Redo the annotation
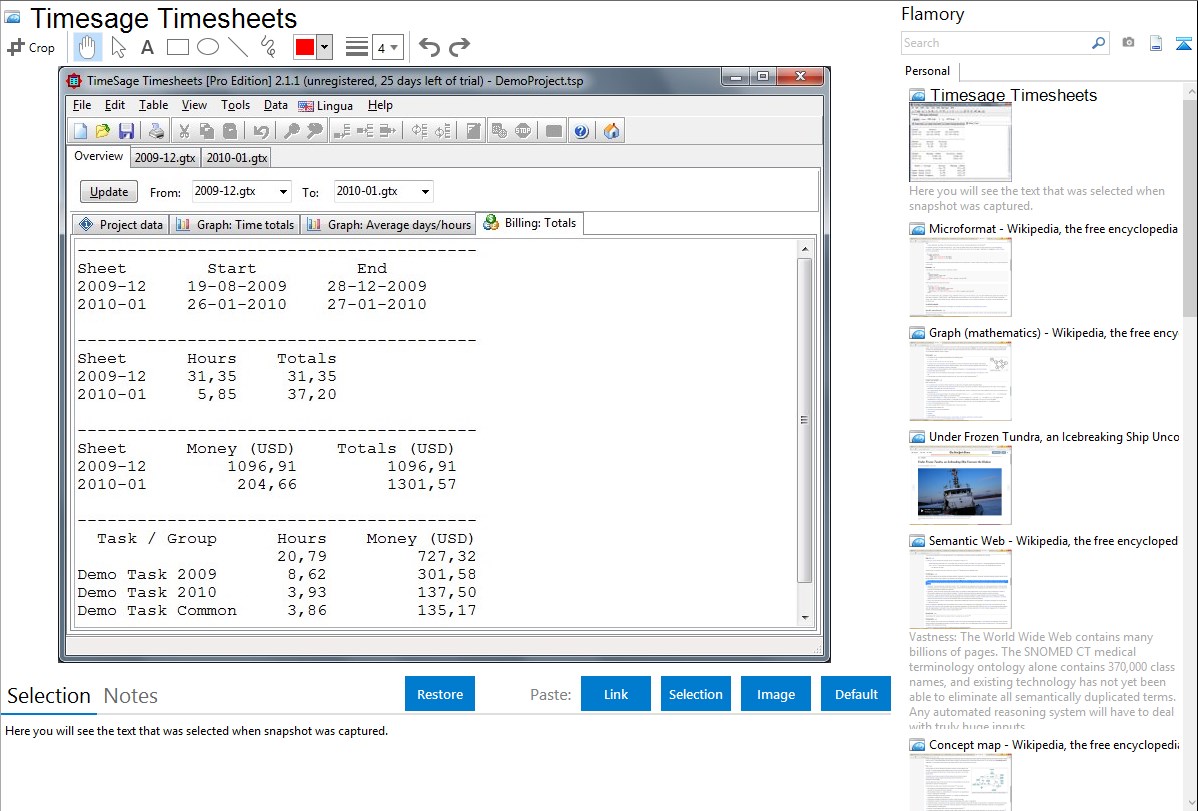This screenshot has height=811, width=1198. pos(459,47)
